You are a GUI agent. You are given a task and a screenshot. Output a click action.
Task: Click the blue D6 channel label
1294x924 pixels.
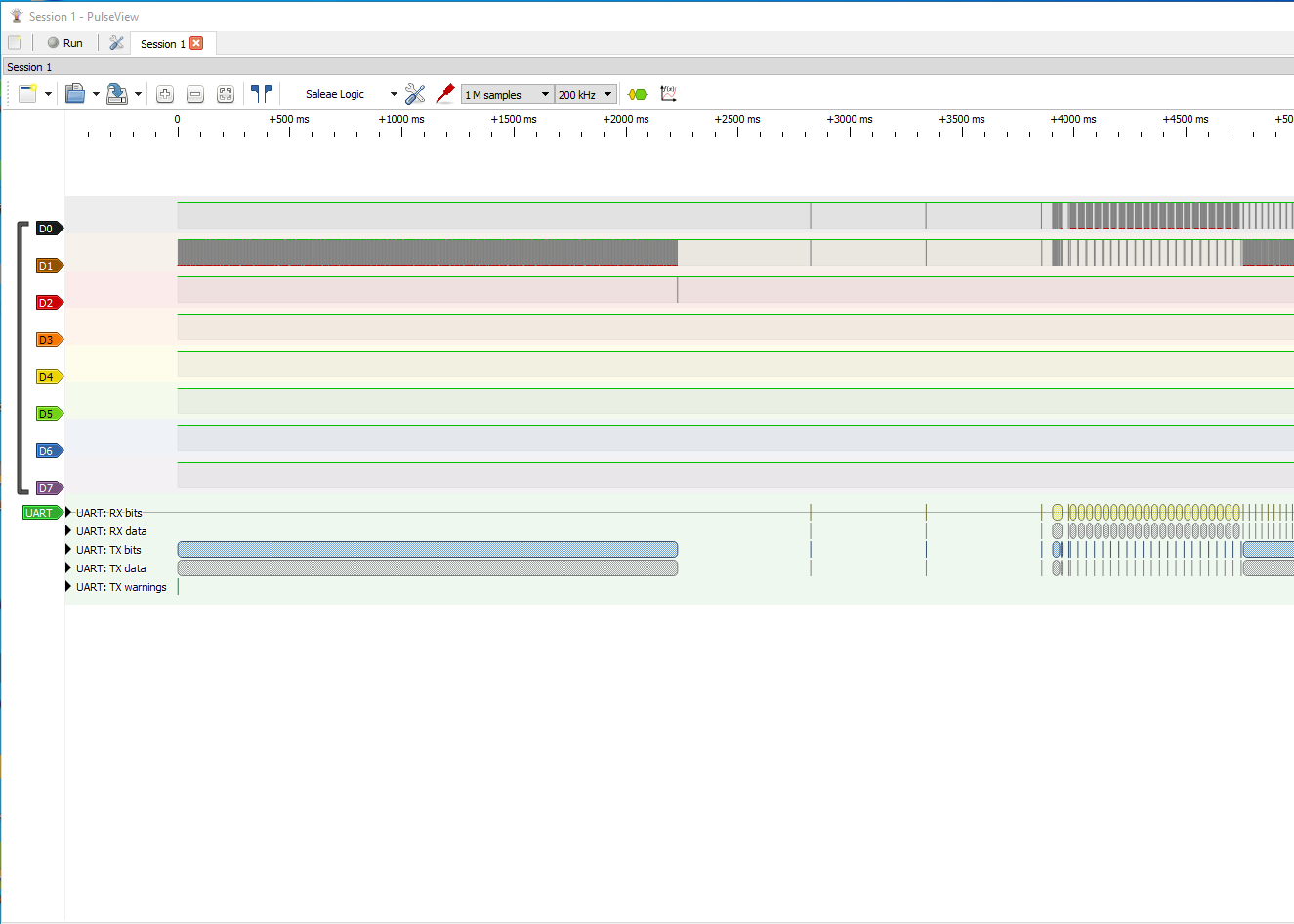[49, 451]
